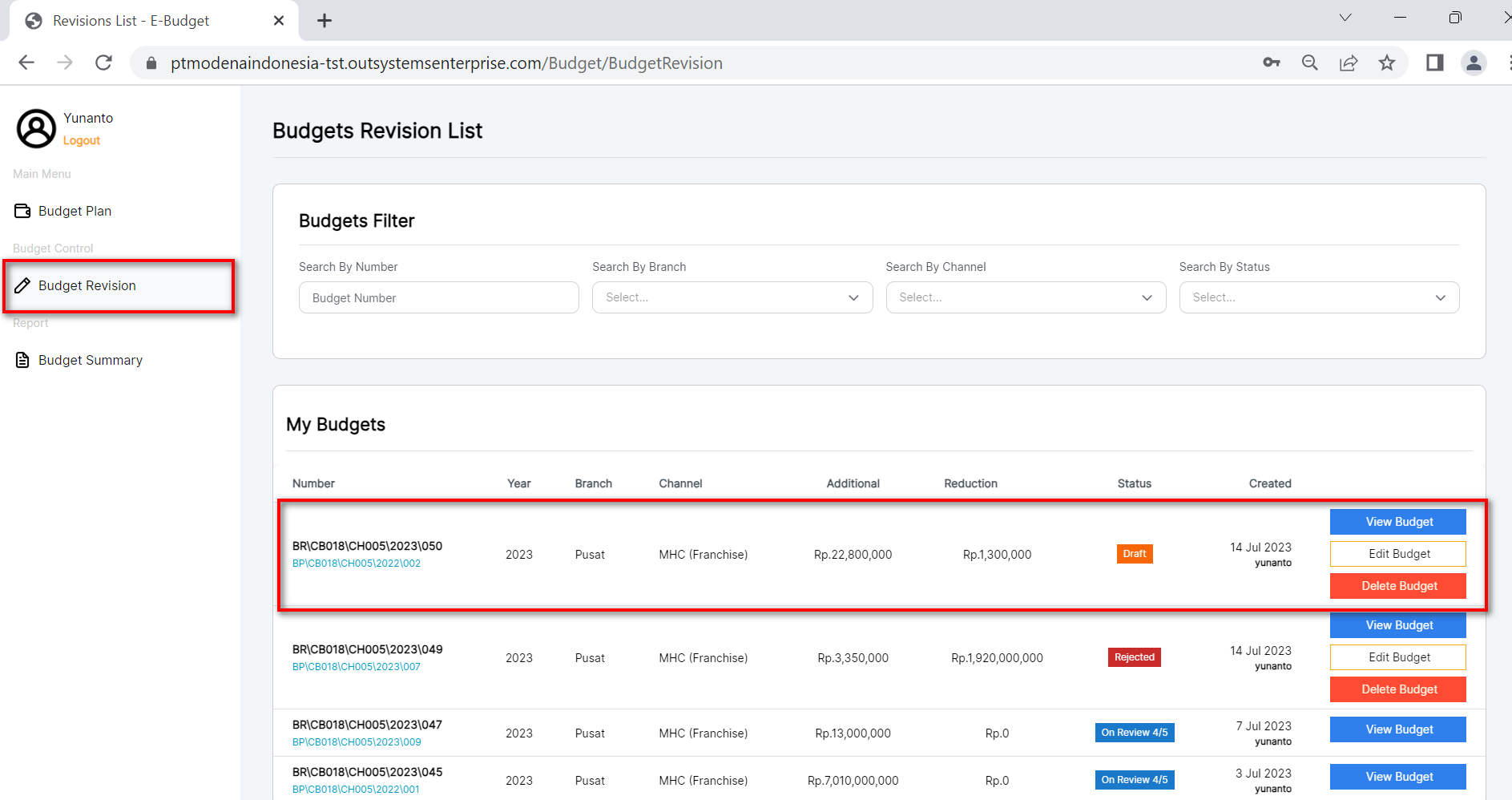Open the Search By Status dropdown
This screenshot has height=800, width=1512.
click(1318, 297)
